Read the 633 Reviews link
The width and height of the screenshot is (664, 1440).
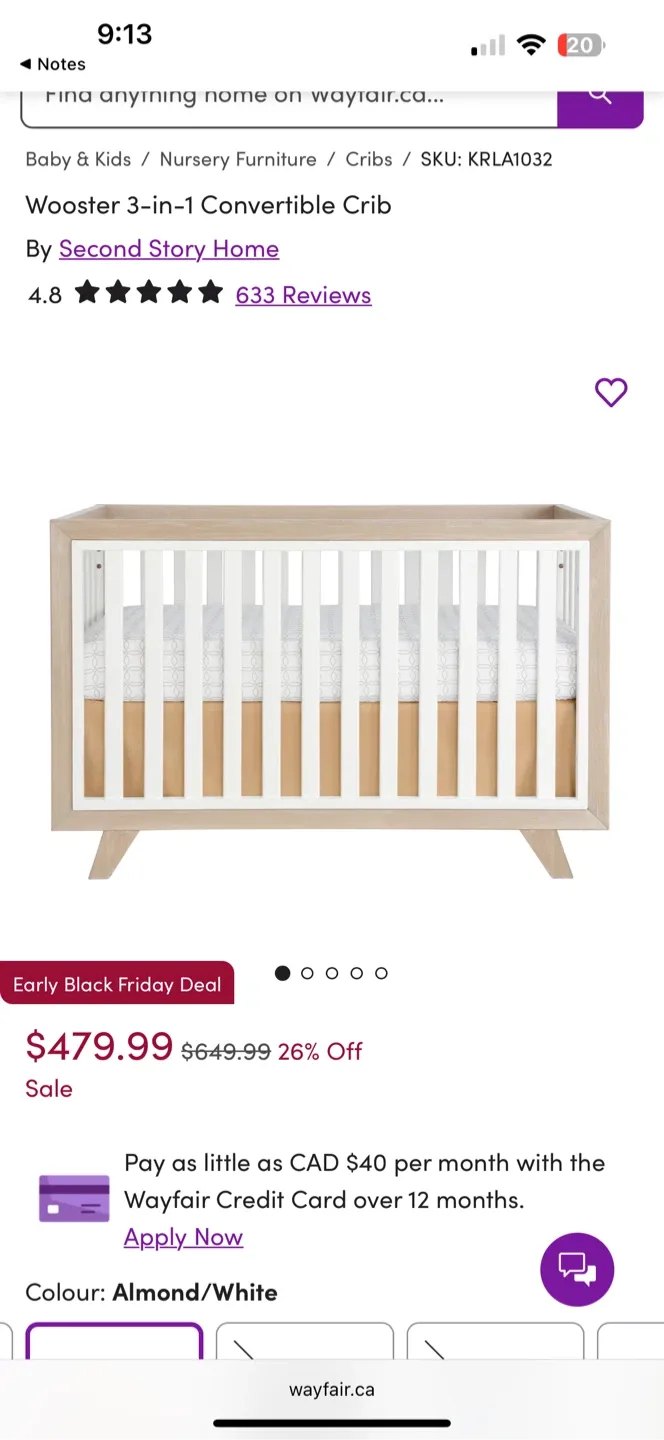pos(303,295)
